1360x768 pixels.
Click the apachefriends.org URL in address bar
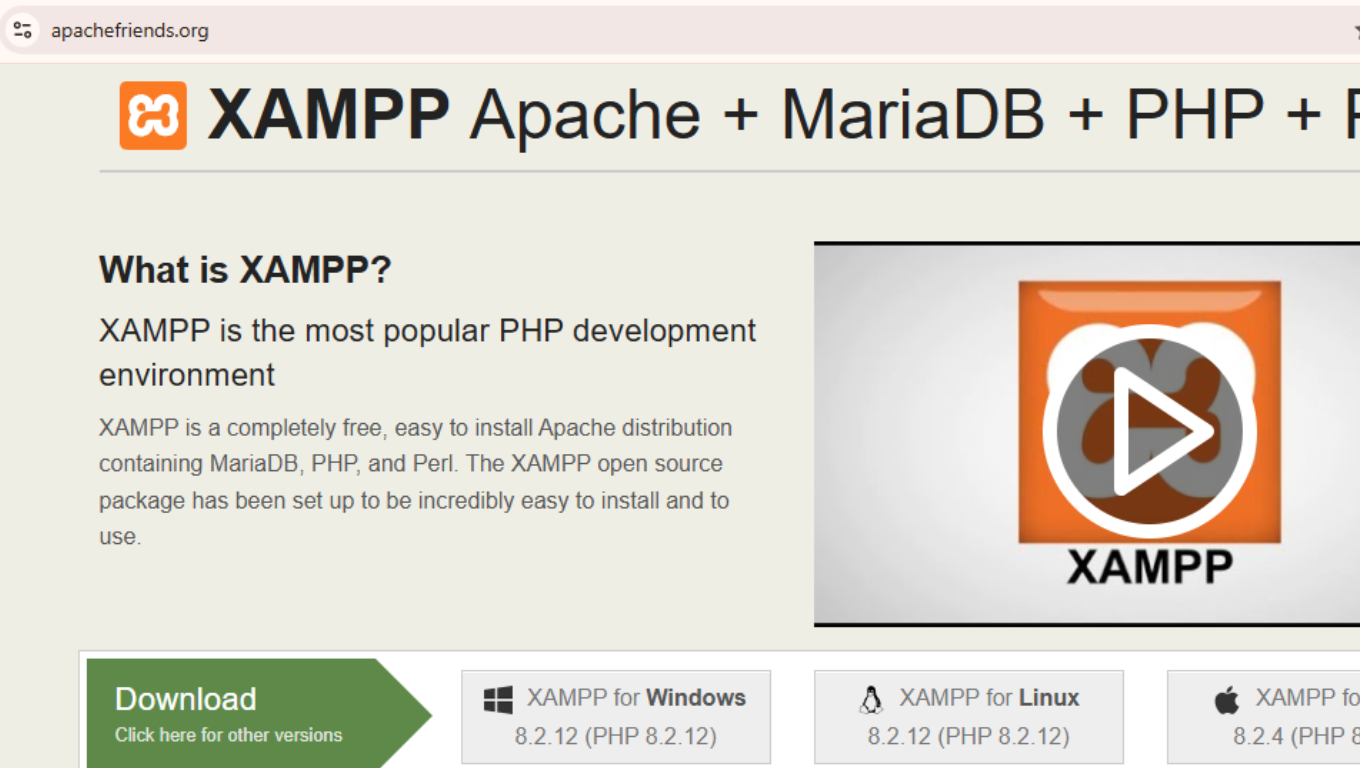coord(130,31)
